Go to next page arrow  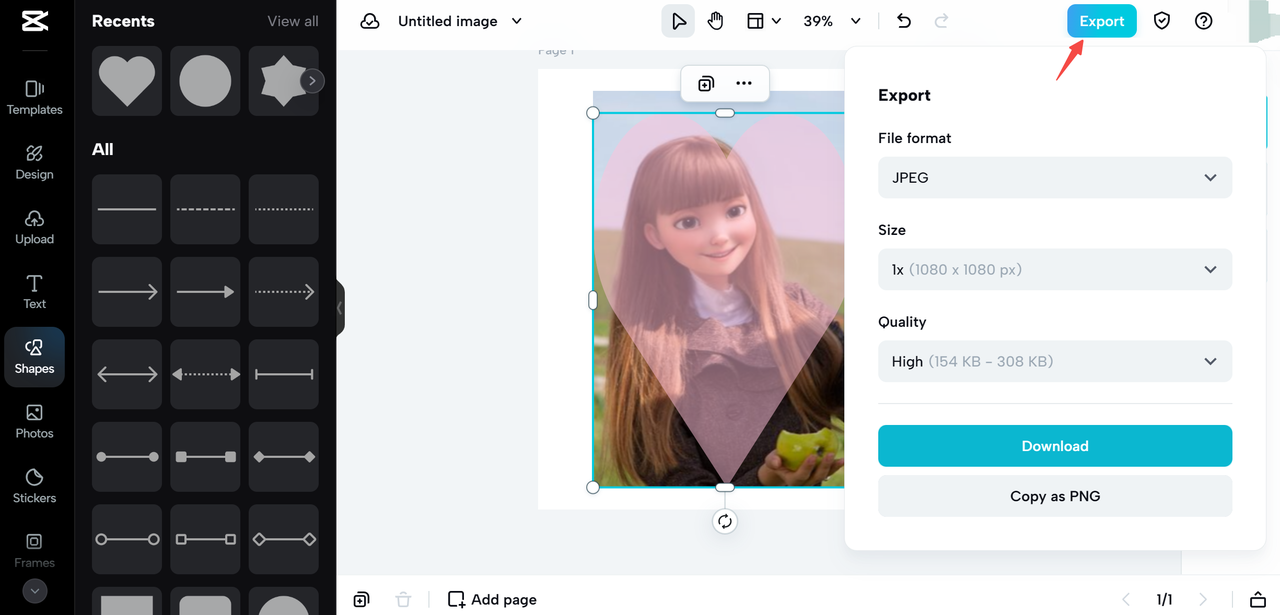1203,600
